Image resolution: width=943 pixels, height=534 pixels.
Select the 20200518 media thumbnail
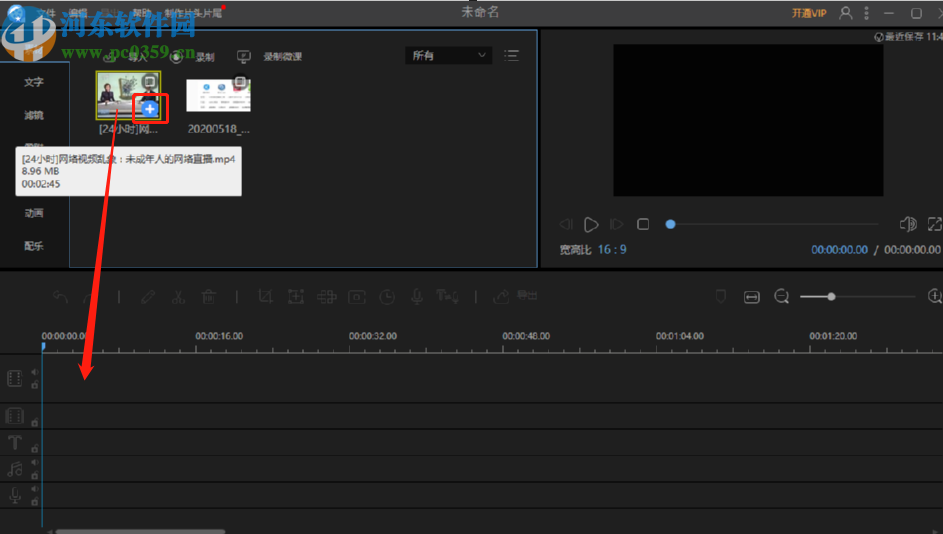[218, 96]
